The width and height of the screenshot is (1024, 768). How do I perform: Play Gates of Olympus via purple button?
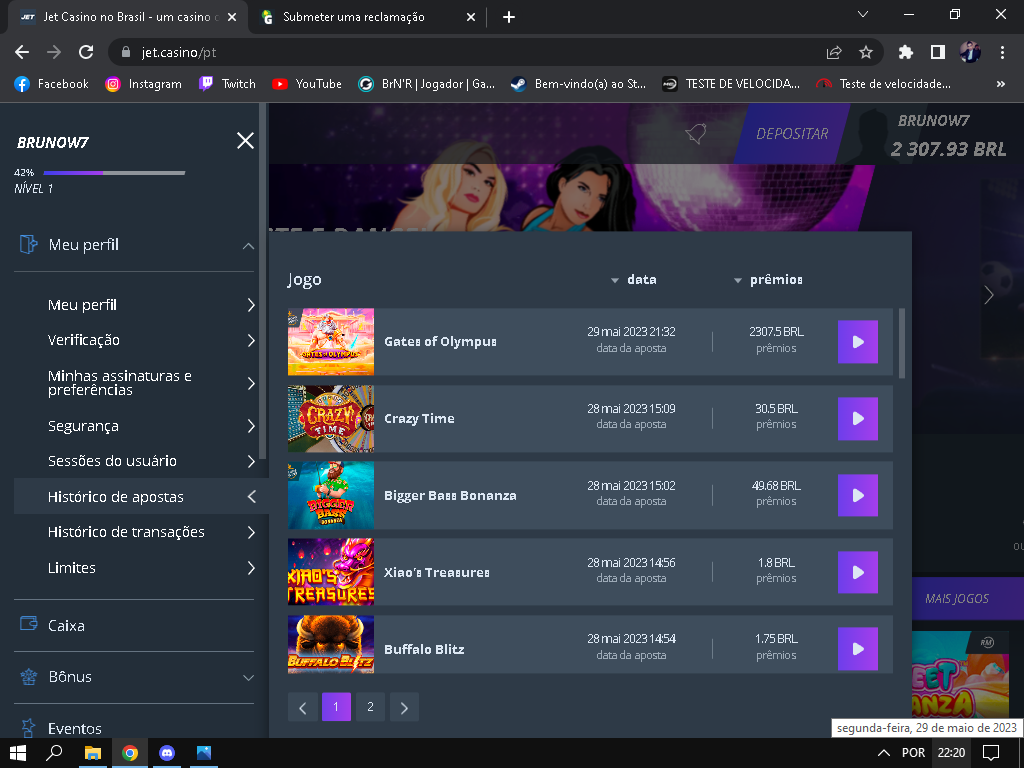857,342
